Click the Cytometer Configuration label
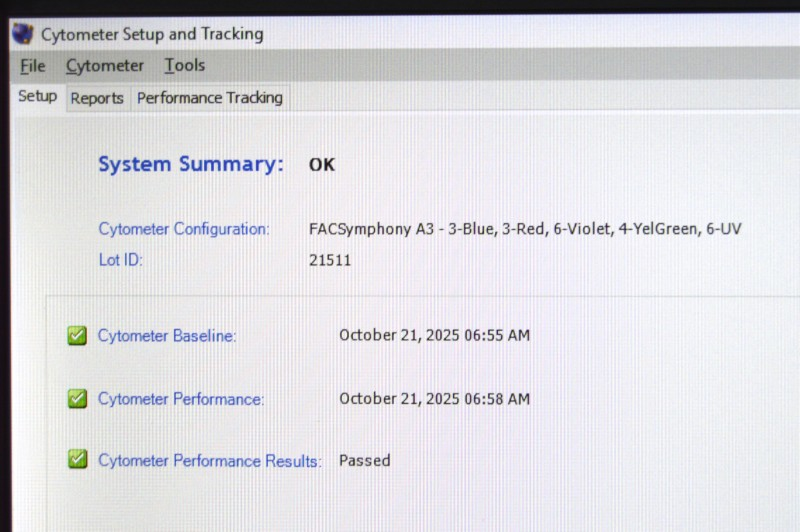Viewport: 800px width, 532px height. click(x=184, y=229)
